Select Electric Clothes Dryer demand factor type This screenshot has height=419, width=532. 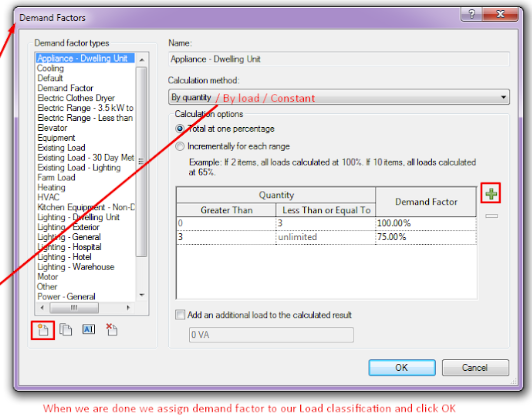pos(76,98)
